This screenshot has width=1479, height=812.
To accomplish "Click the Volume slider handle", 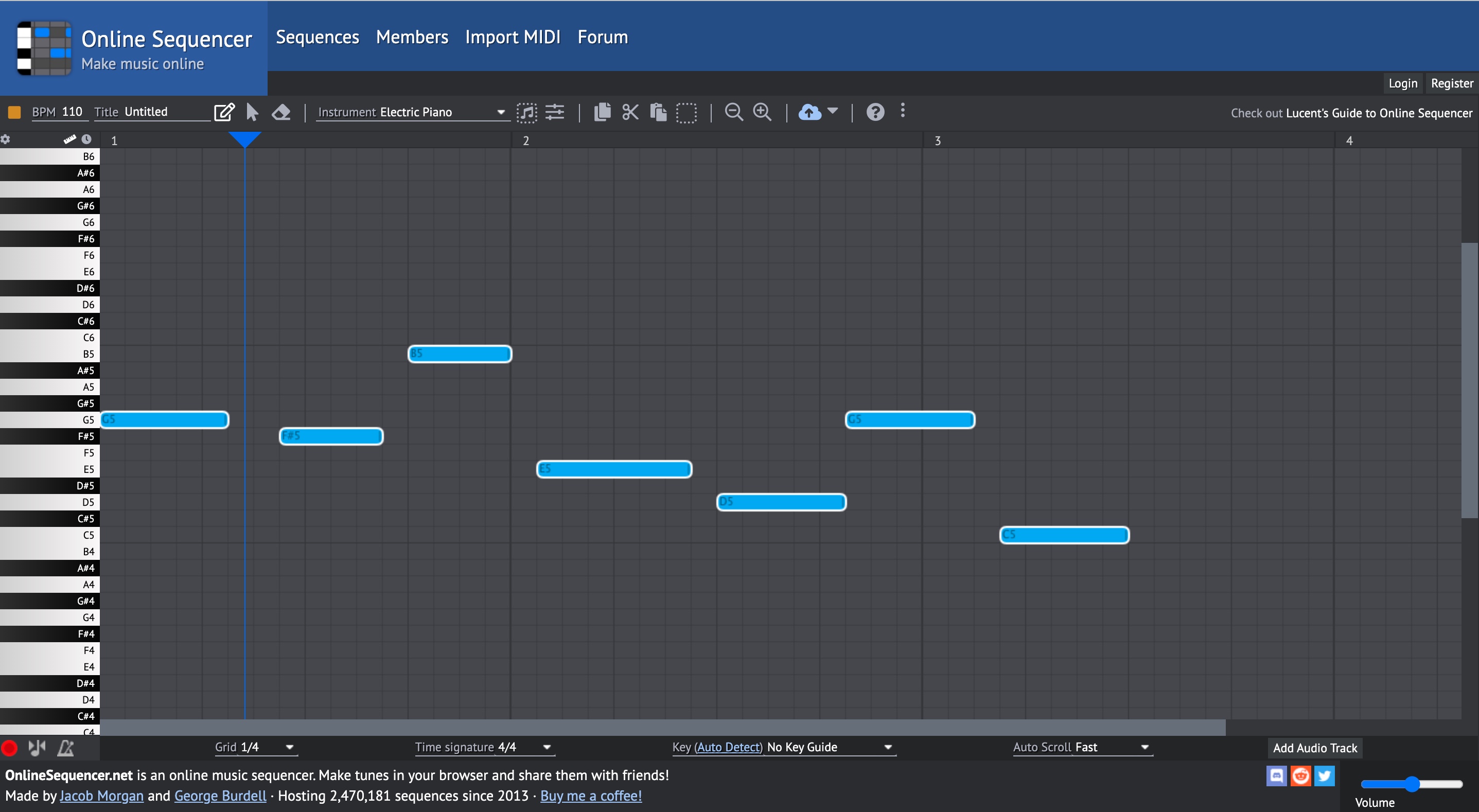I will 1412,784.
